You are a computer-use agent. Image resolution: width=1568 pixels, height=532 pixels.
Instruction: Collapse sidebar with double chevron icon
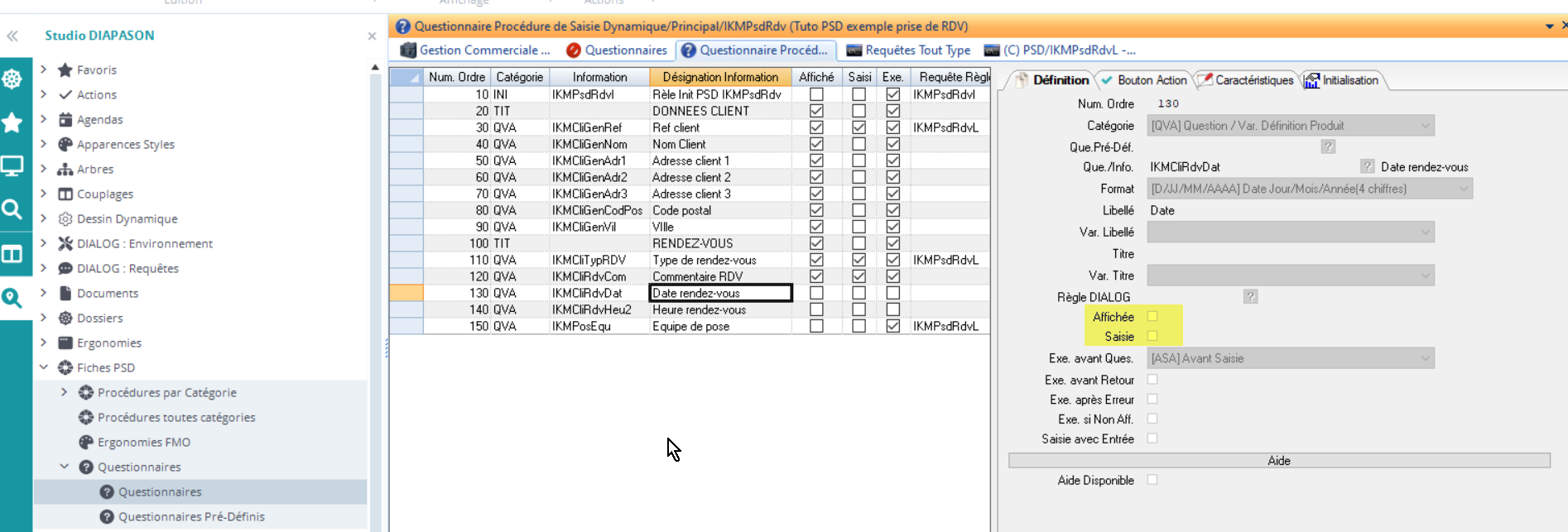[x=12, y=36]
